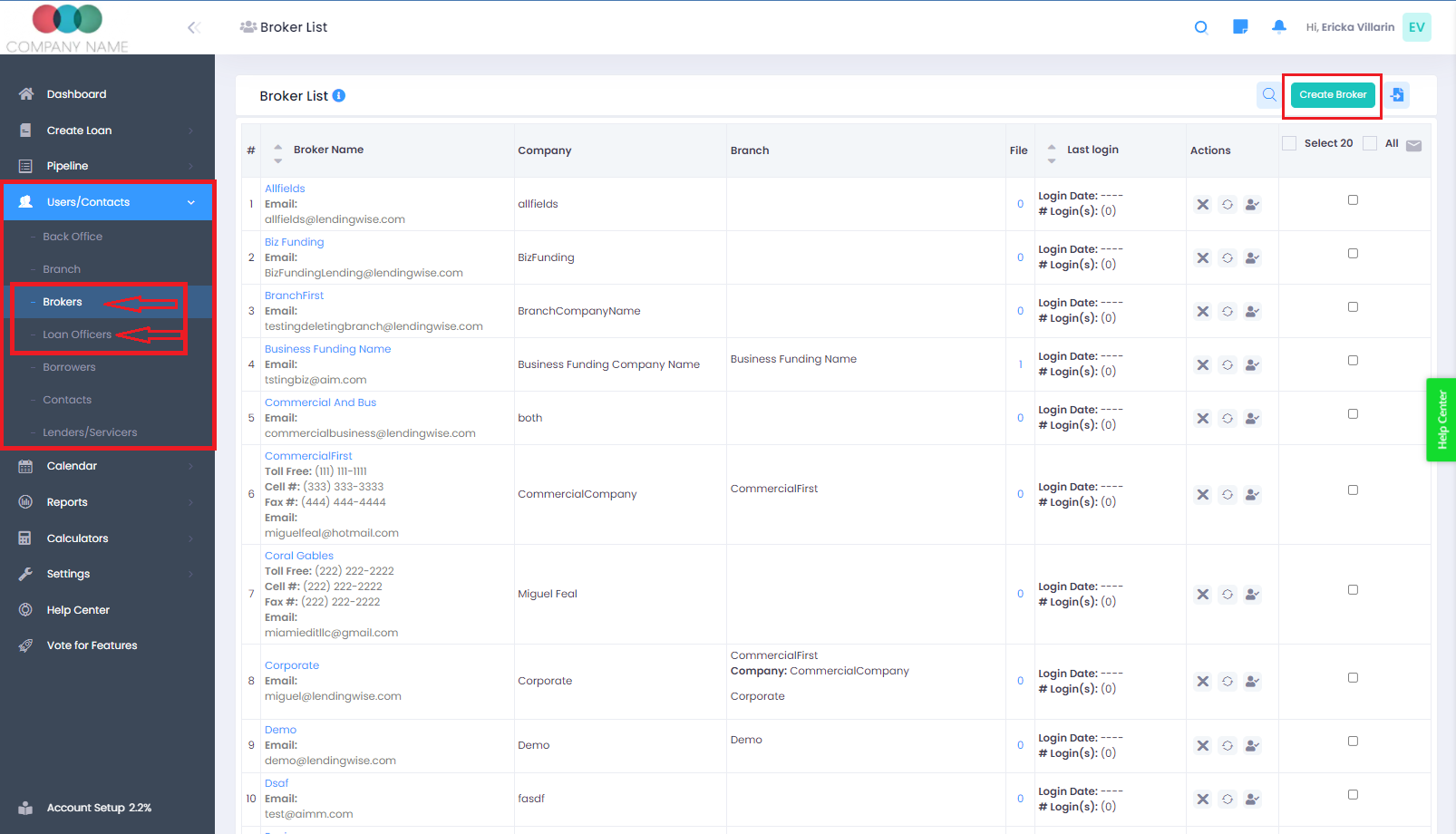Click the user icon for BranchFirst row
The height and width of the screenshot is (834, 1456).
point(1252,312)
